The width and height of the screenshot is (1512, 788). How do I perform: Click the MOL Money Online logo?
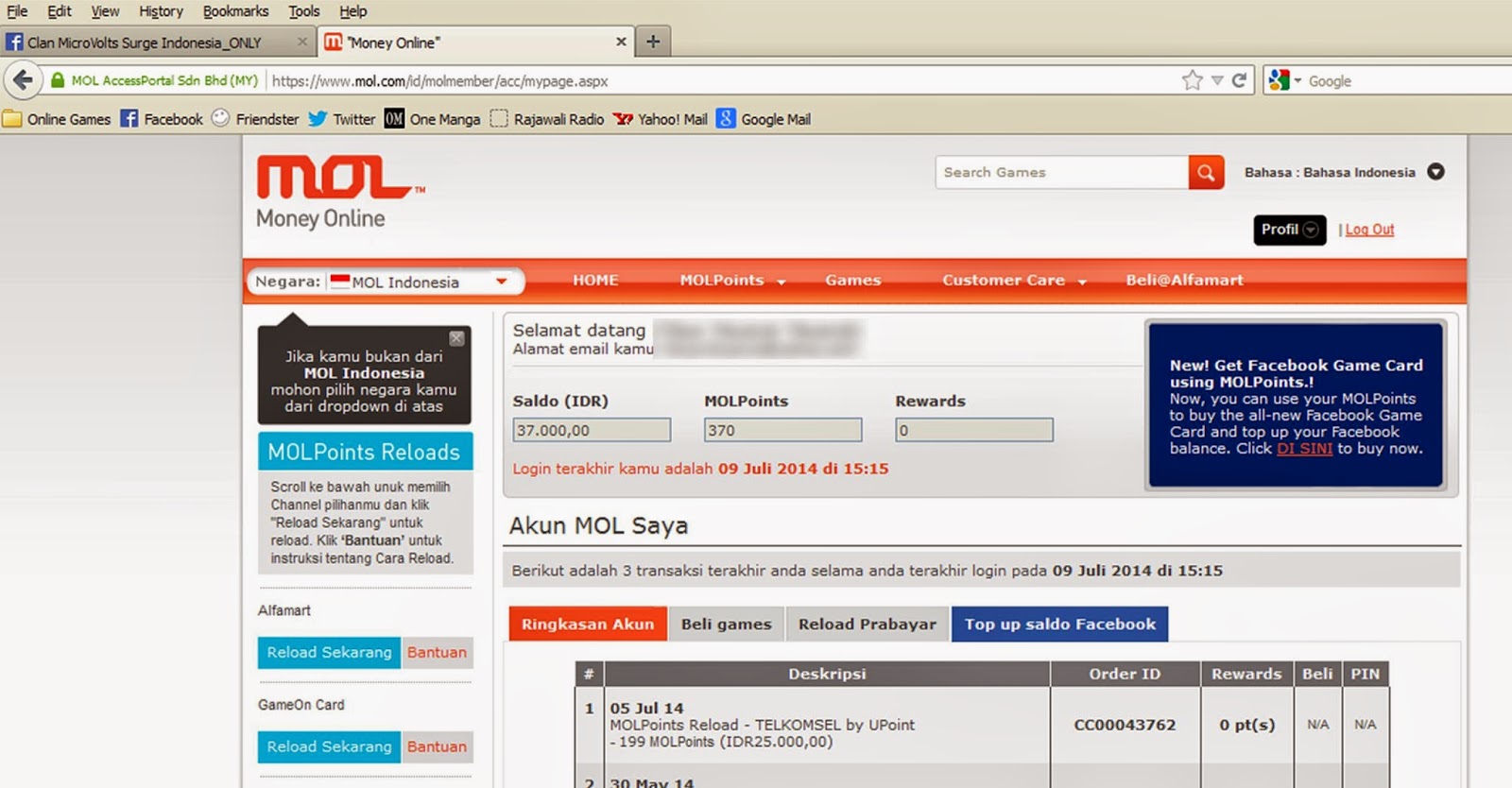[340, 193]
